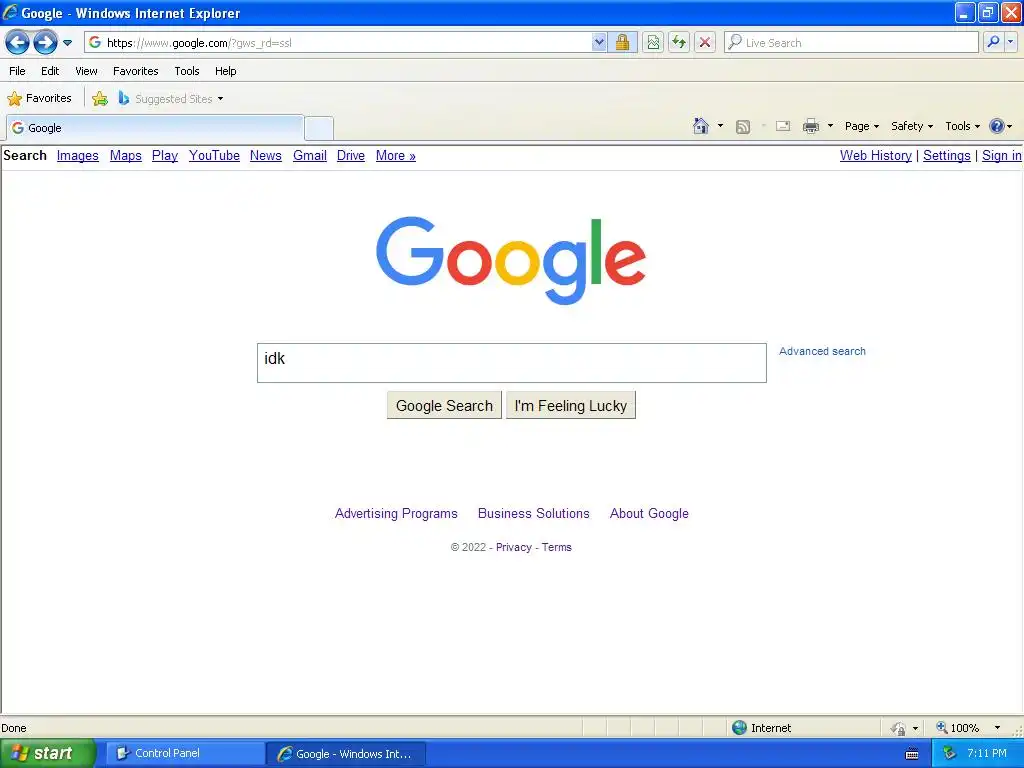Open Google Settings link
The image size is (1024, 768).
(x=946, y=155)
